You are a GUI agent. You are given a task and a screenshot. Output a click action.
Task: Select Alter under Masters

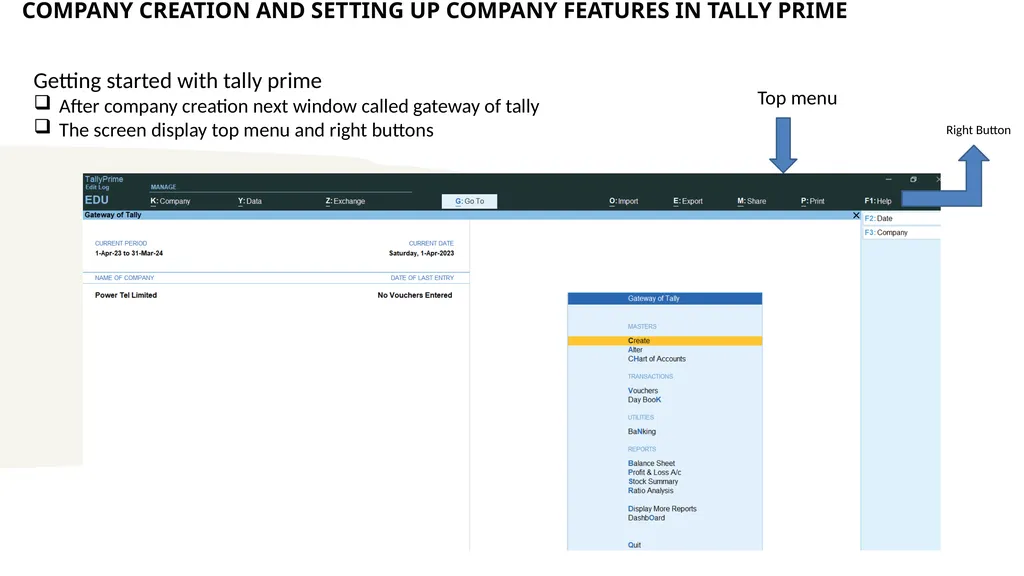[635, 350]
